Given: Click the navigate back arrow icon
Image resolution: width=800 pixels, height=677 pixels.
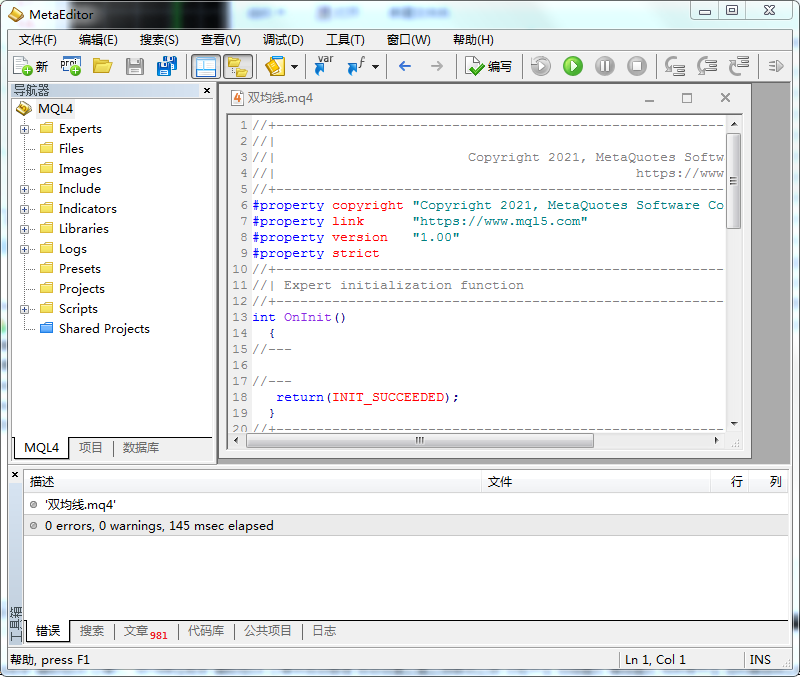Looking at the screenshot, I should [x=405, y=66].
